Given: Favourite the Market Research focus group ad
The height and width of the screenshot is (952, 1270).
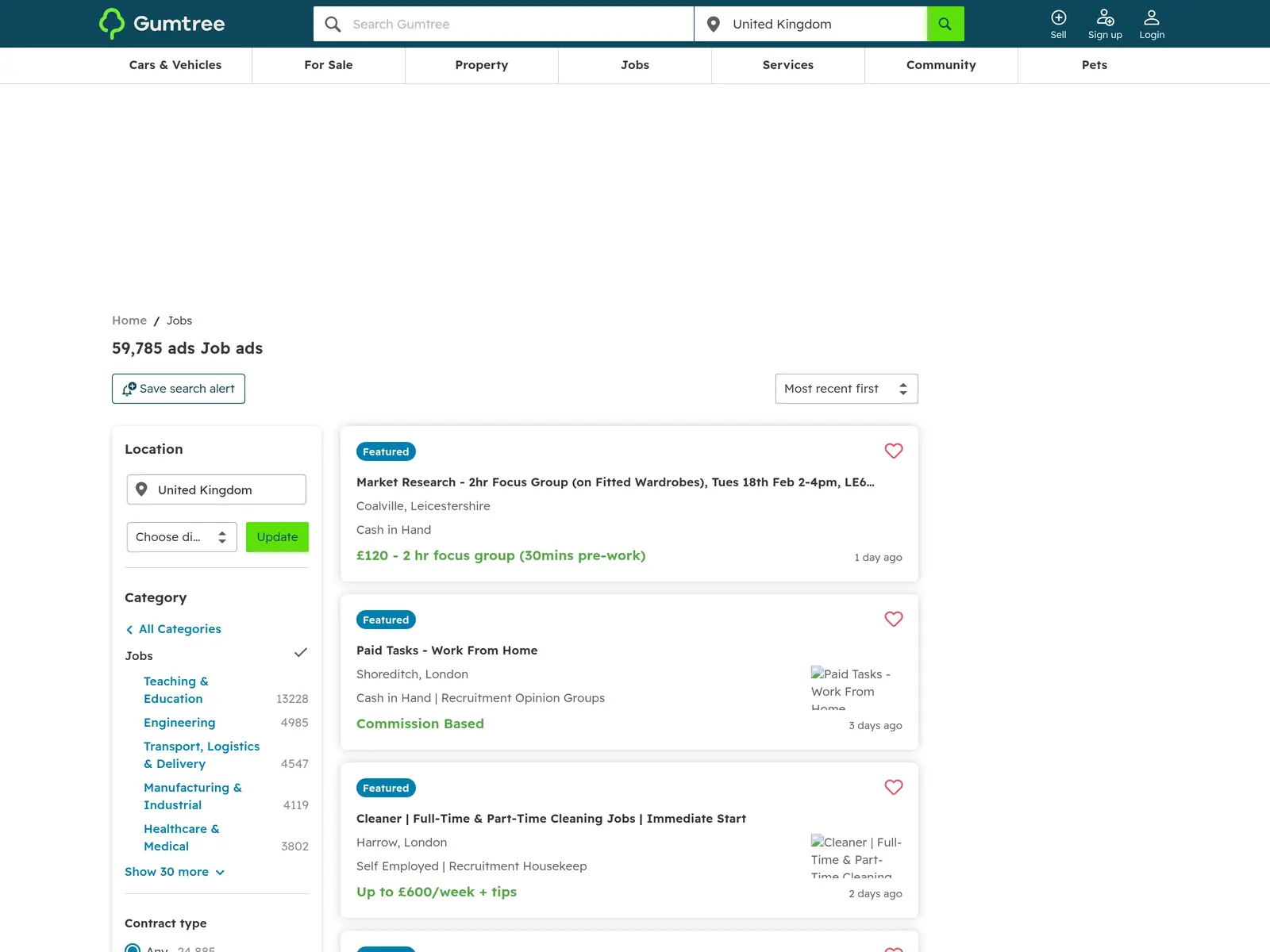Looking at the screenshot, I should click(894, 451).
